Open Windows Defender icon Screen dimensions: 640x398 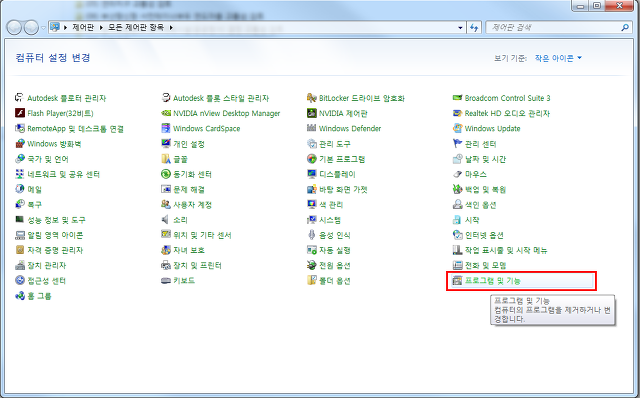point(311,129)
